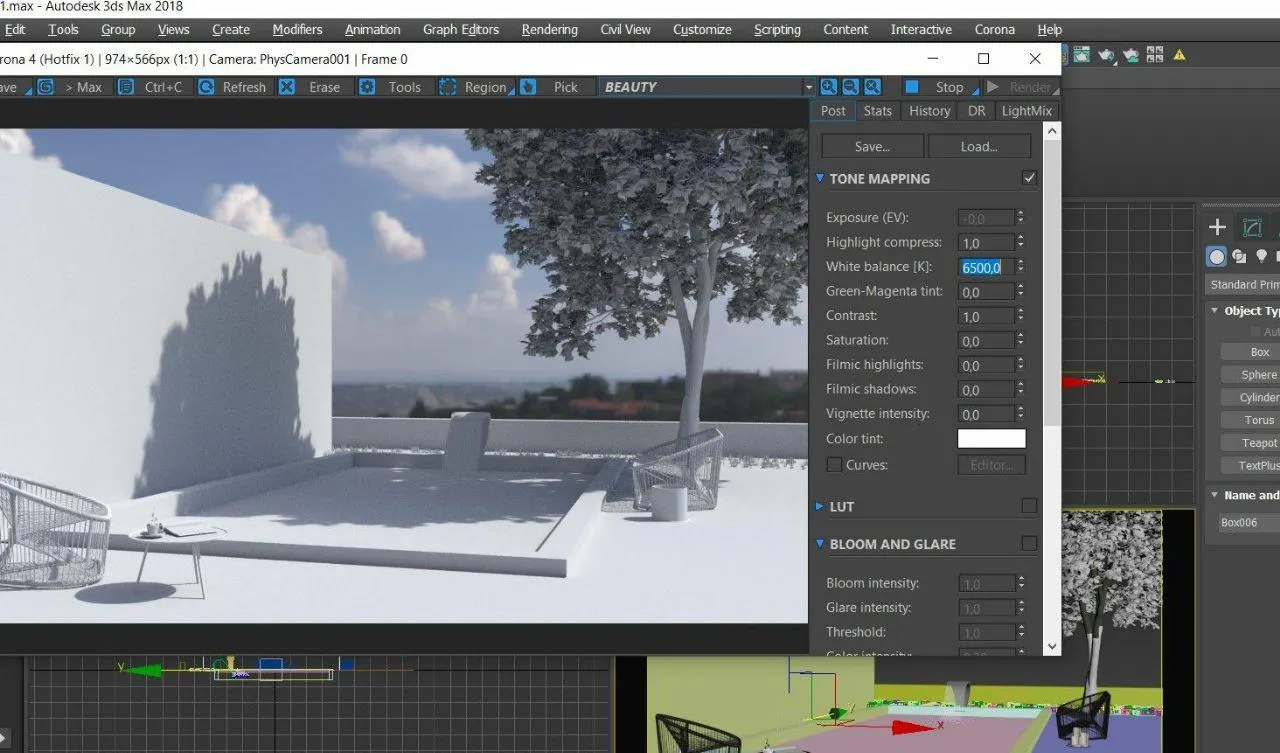Reset zoom with the third magnifier icon
The height and width of the screenshot is (753, 1280).
point(873,87)
